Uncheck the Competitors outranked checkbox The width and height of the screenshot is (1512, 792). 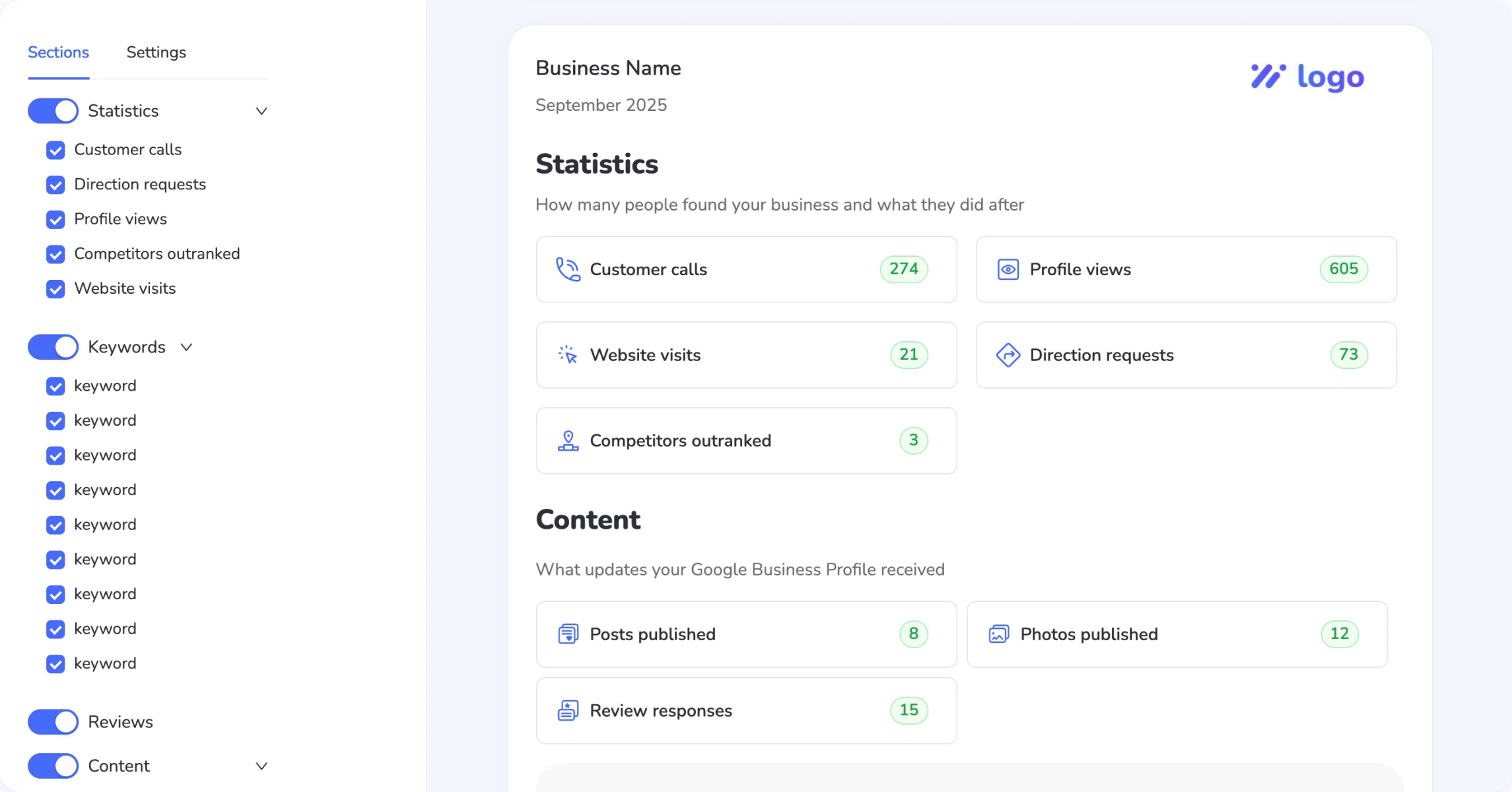tap(55, 254)
